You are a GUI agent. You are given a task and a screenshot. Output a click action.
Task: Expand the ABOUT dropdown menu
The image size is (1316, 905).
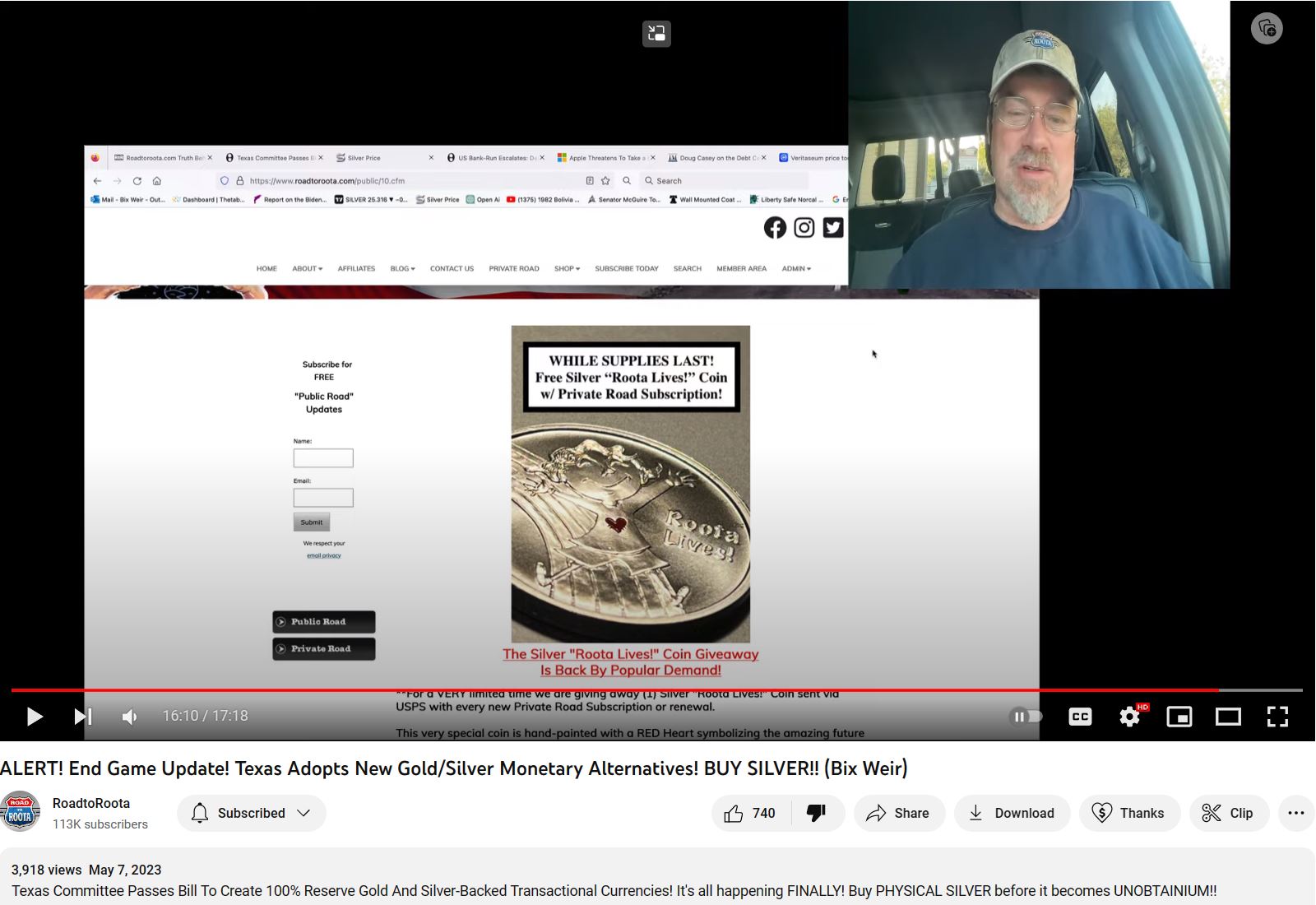pyautogui.click(x=308, y=268)
